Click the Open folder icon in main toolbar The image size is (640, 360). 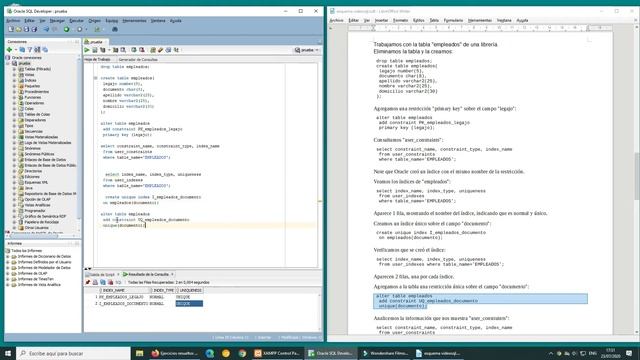[x=19, y=29]
